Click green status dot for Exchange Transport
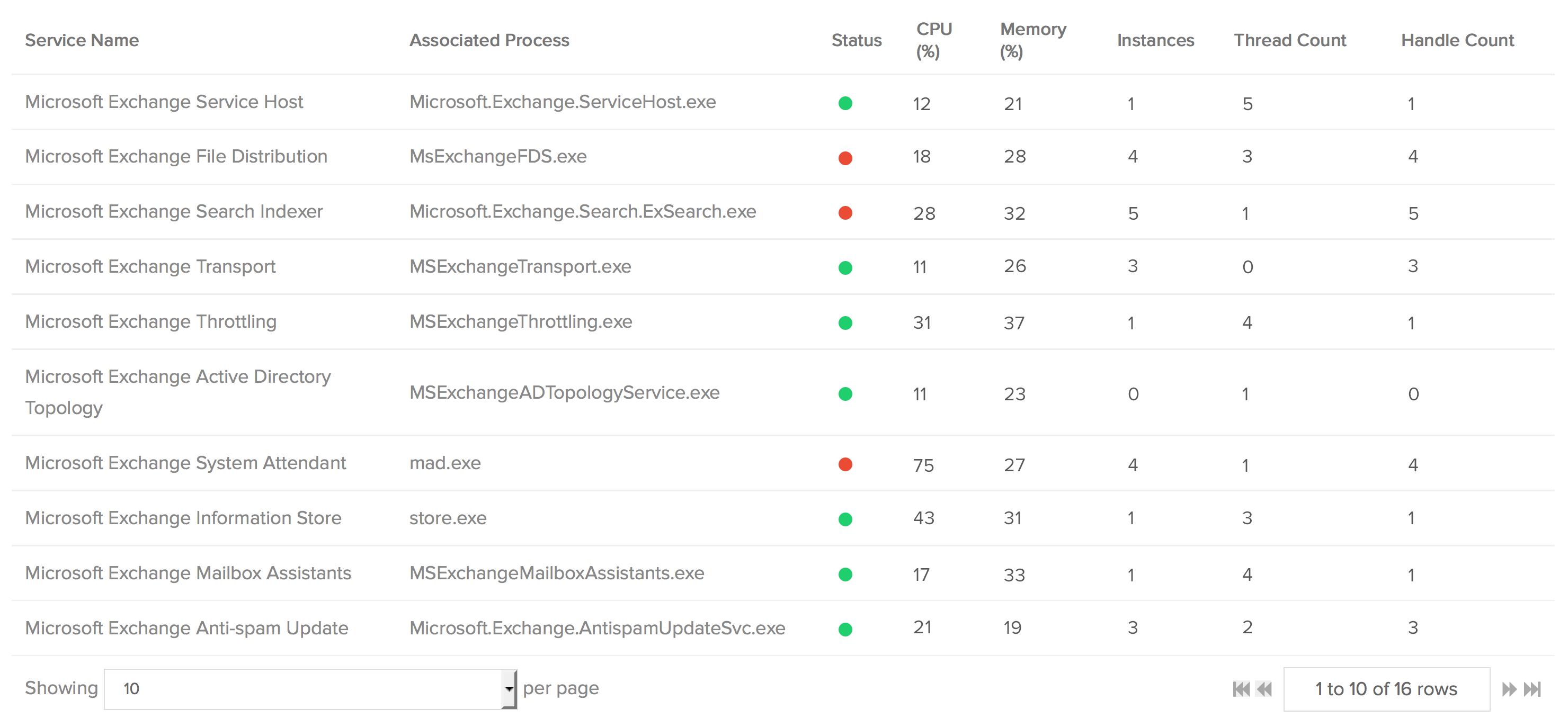 tap(845, 267)
